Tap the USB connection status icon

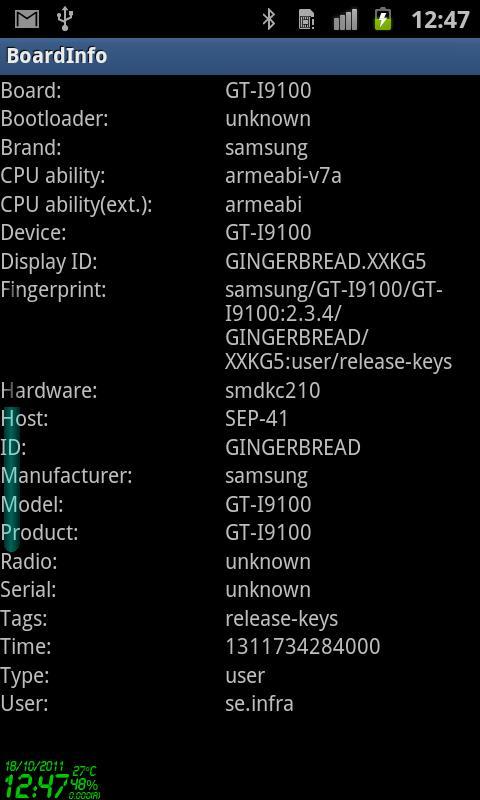(65, 19)
